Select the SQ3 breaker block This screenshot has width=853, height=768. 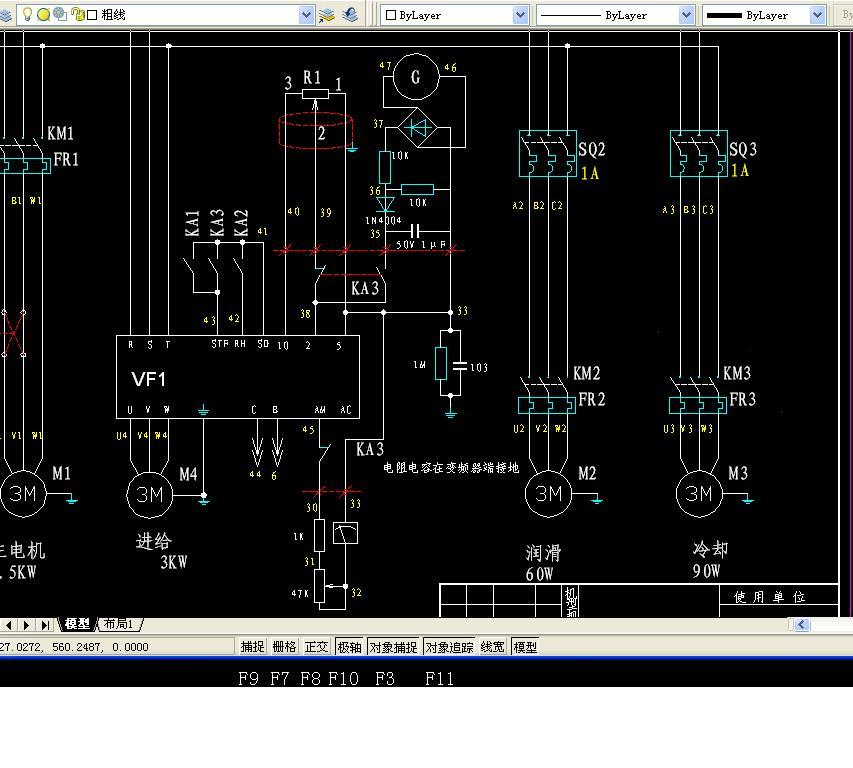(x=699, y=153)
